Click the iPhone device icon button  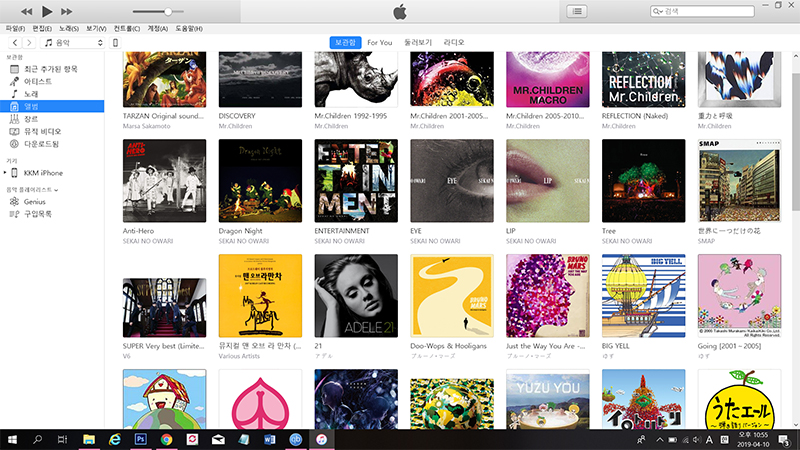pos(115,43)
